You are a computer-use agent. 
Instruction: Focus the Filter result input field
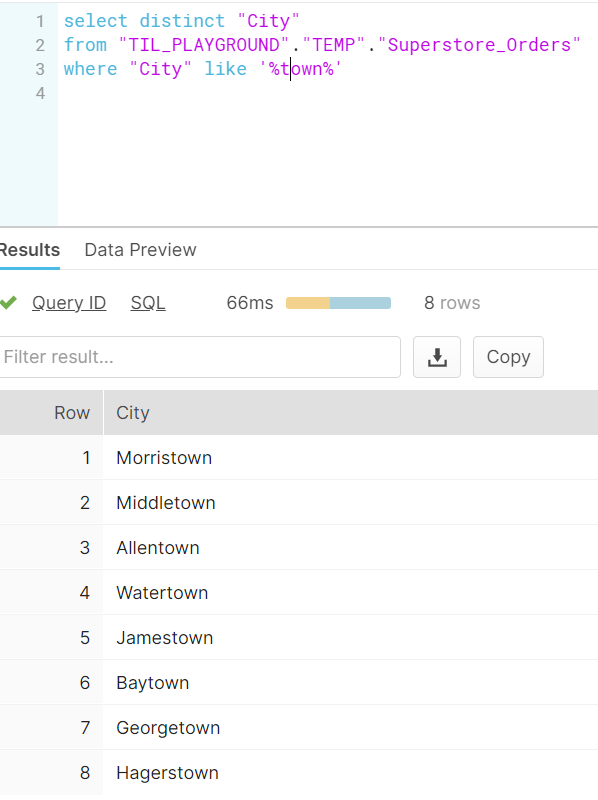point(200,357)
